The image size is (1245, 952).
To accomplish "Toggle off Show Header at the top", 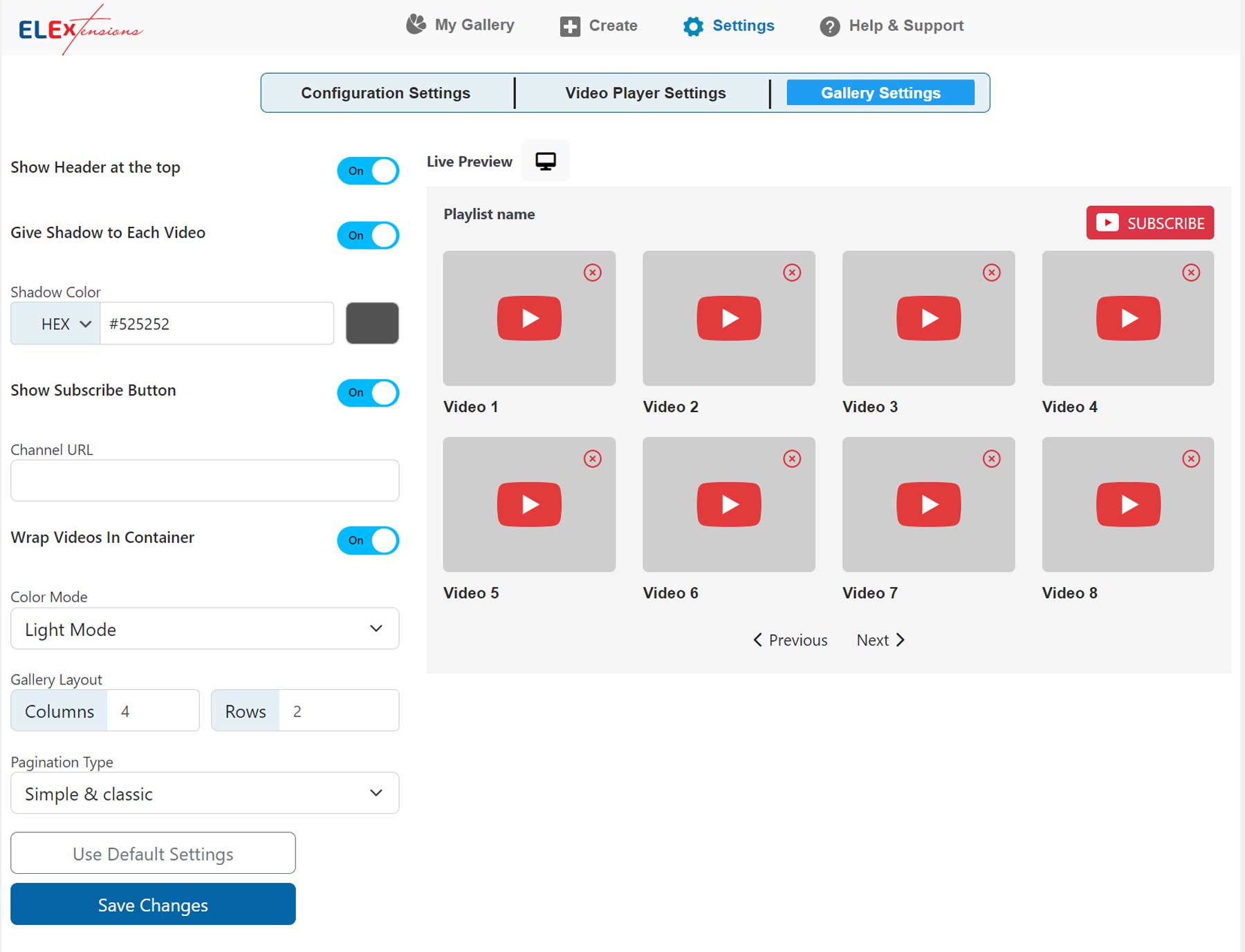I will pos(368,171).
